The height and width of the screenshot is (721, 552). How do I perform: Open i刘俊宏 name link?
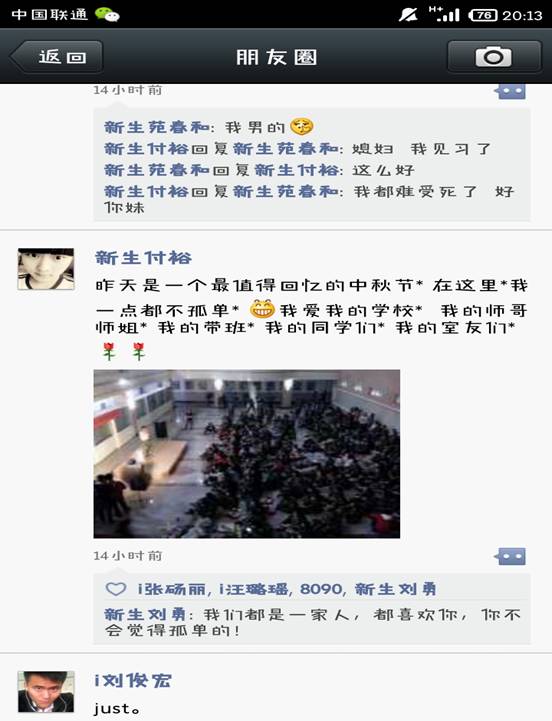[132, 681]
